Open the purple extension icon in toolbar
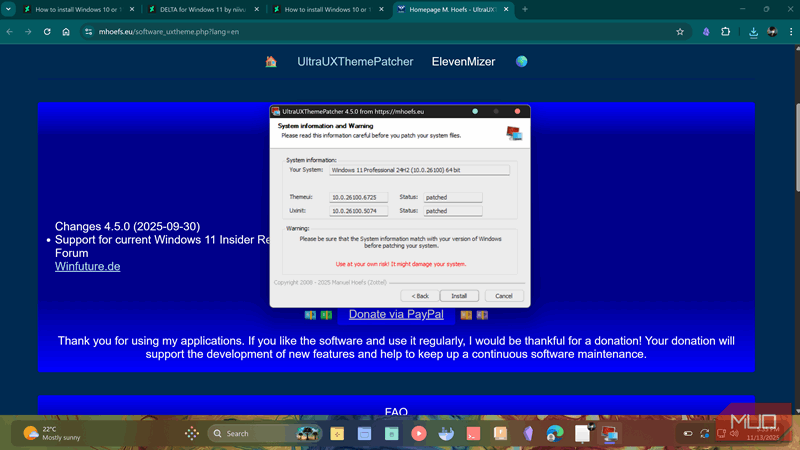Image resolution: width=800 pixels, height=450 pixels. click(706, 32)
